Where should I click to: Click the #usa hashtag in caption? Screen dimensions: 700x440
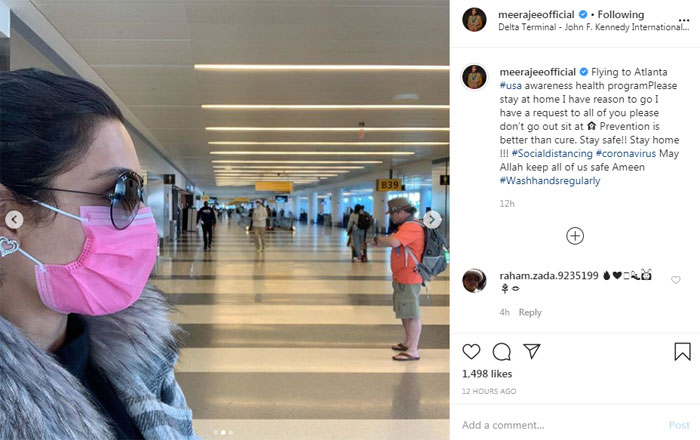tap(510, 86)
